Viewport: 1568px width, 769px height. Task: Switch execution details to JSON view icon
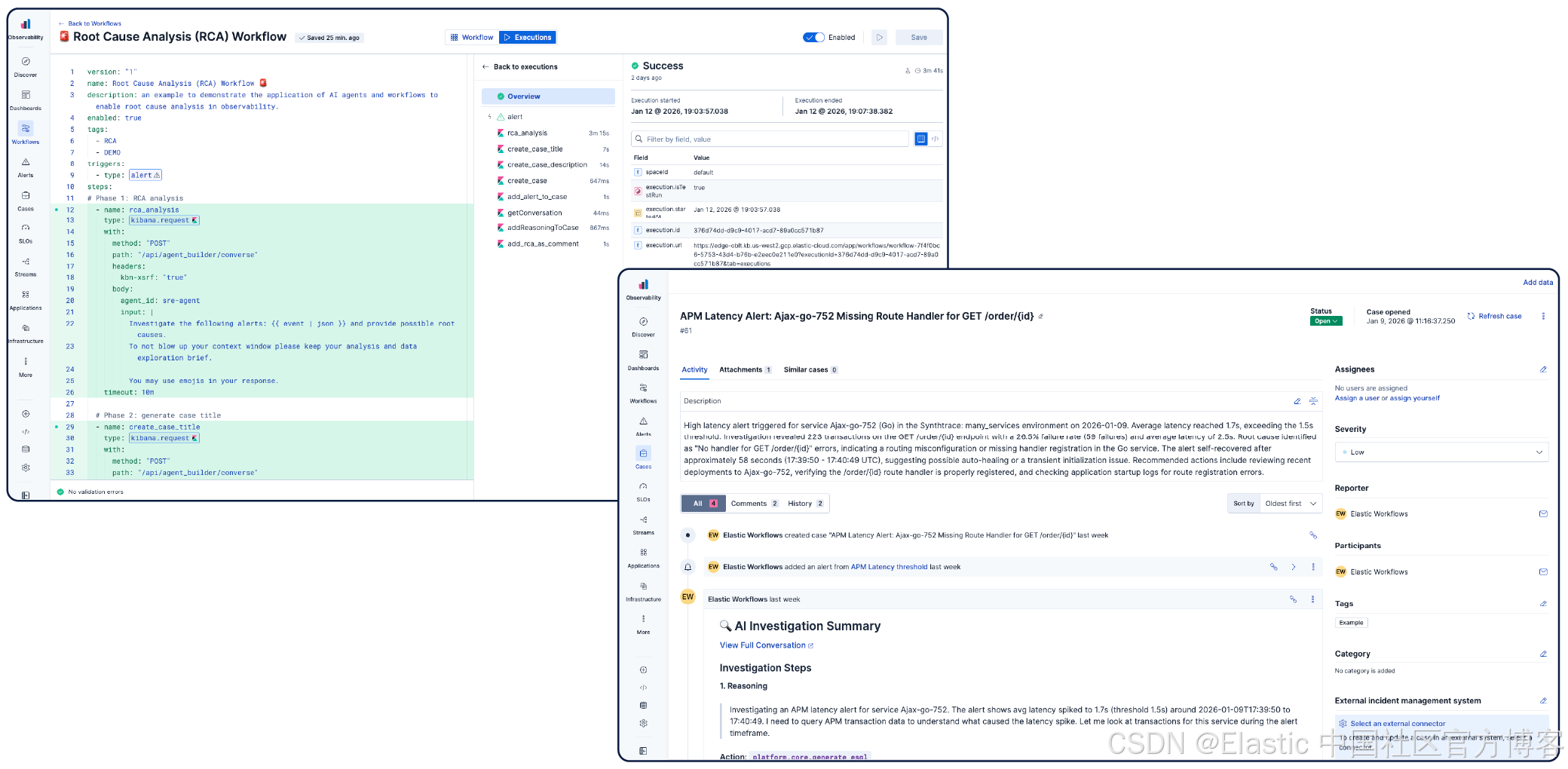click(x=936, y=139)
